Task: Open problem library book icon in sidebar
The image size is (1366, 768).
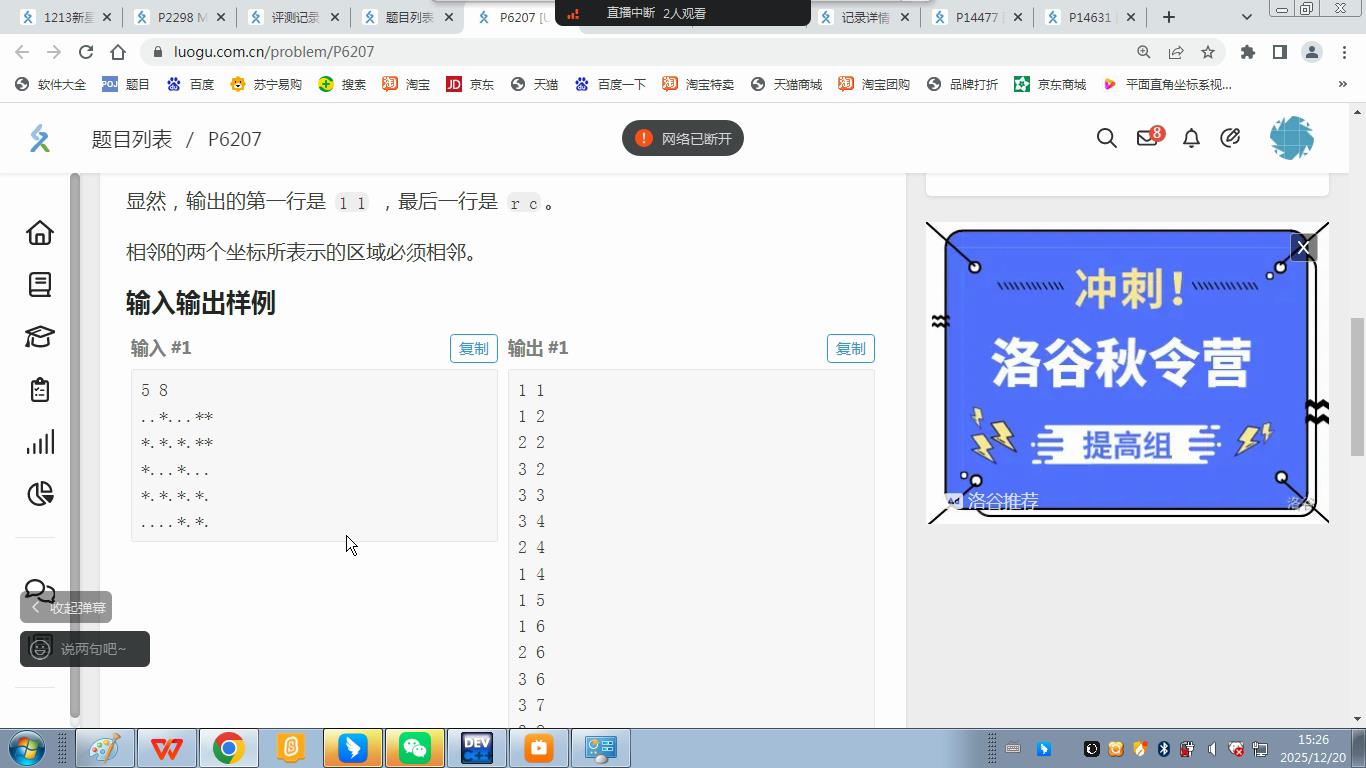Action: coord(38,284)
